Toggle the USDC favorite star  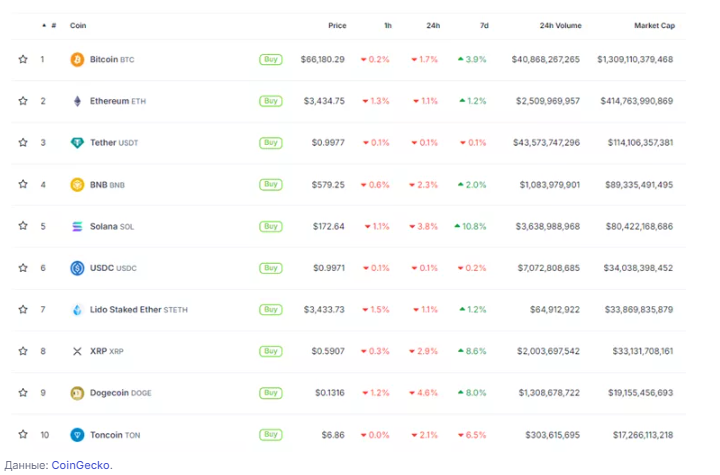(23, 267)
